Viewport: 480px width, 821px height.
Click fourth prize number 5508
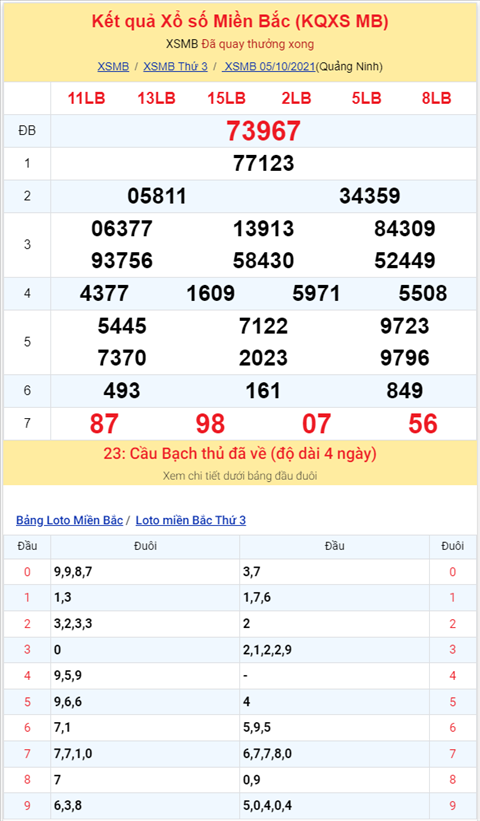(x=423, y=293)
